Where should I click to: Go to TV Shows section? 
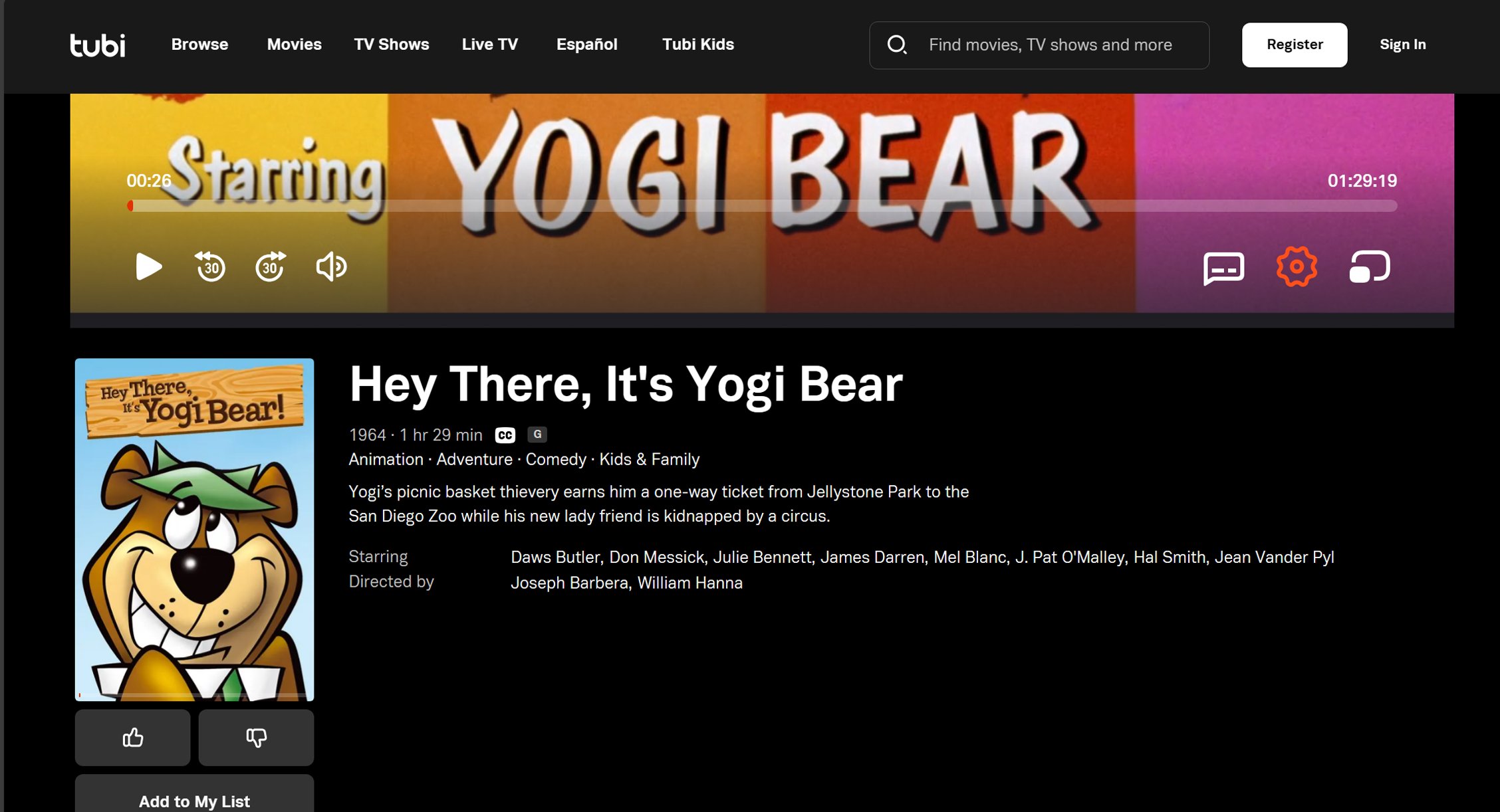pos(392,45)
